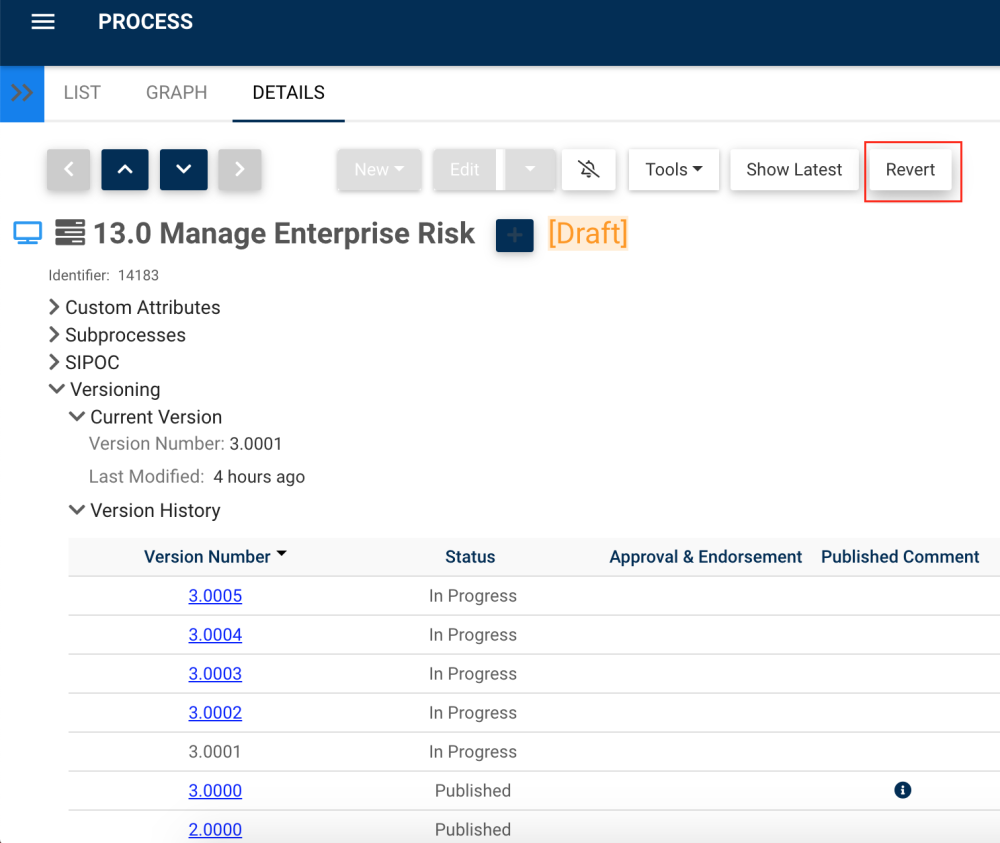The height and width of the screenshot is (843, 1000).
Task: Switch to the LIST tab
Action: pyautogui.click(x=82, y=93)
